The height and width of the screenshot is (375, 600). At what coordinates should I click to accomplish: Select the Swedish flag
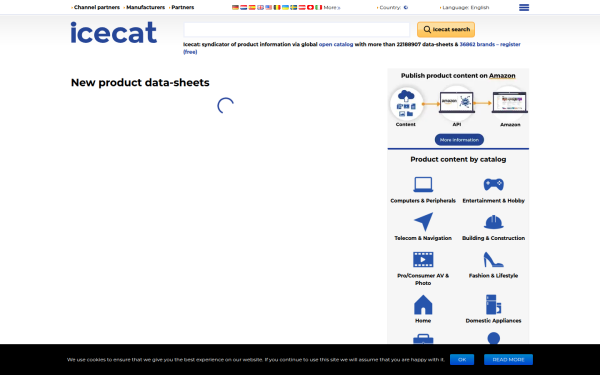click(x=294, y=7)
